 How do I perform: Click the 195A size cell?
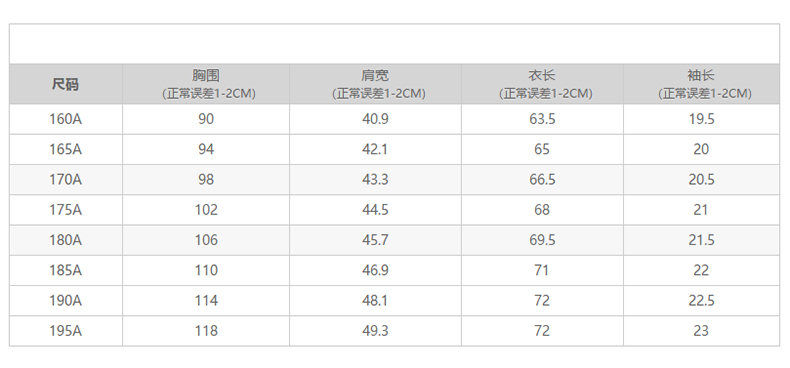coord(65,331)
